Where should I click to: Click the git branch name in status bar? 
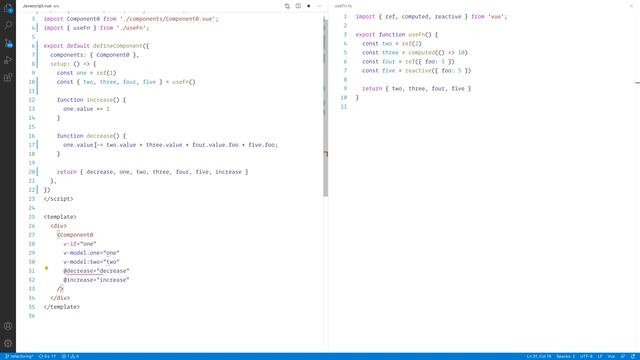tap(19, 356)
